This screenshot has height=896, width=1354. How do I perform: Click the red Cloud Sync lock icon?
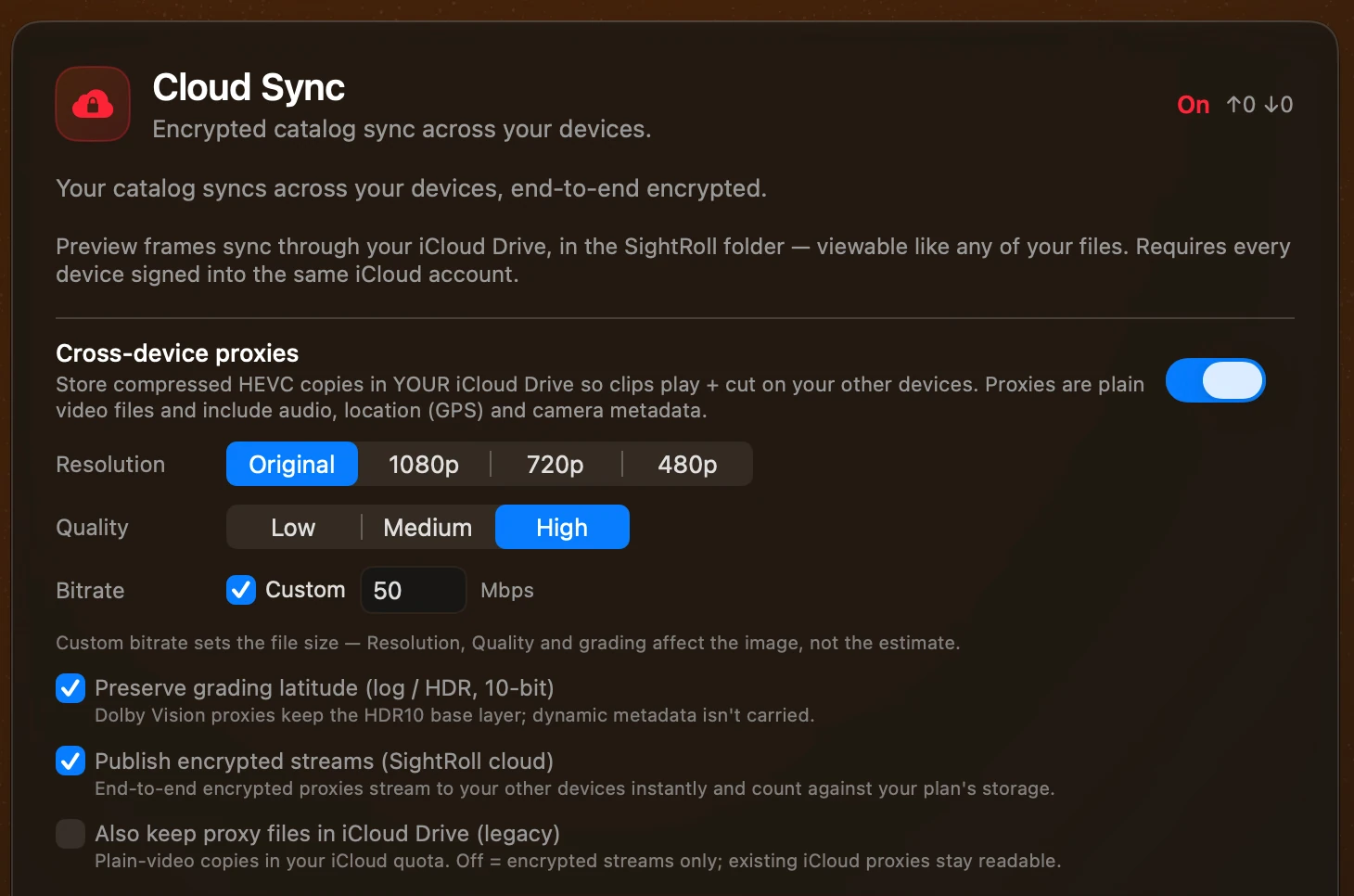point(93,104)
